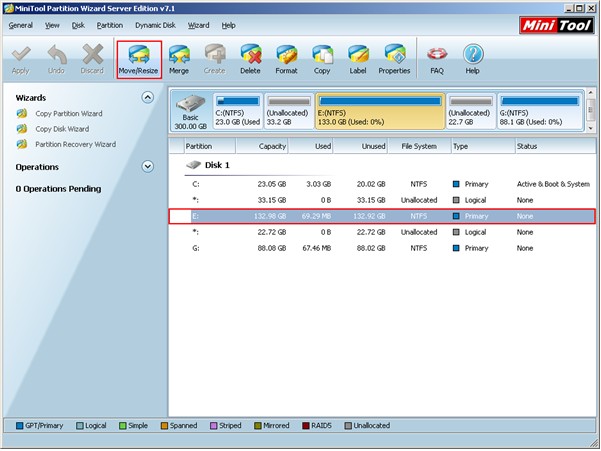Screen dimensions: 601x451
Task: Click the Basic 300.00 GB disk icon
Action: coord(190,103)
